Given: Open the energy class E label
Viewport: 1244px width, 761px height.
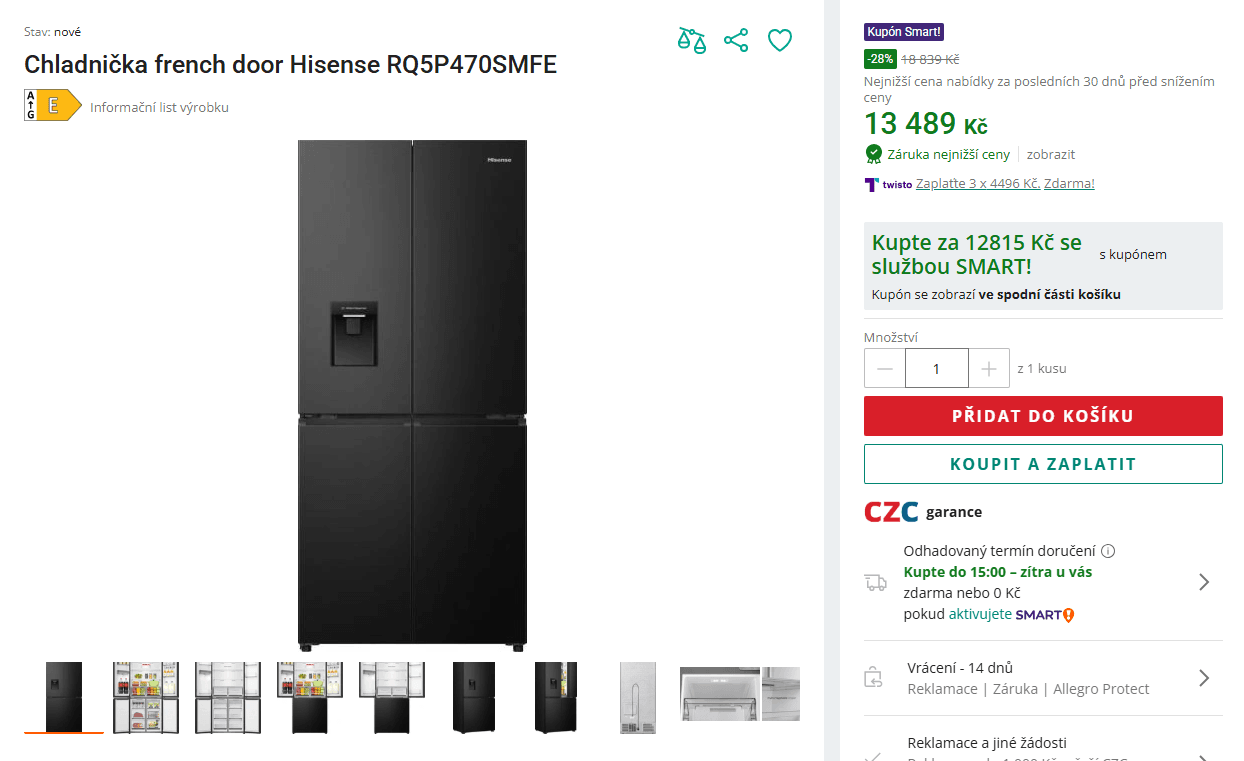Looking at the screenshot, I should coord(52,104).
